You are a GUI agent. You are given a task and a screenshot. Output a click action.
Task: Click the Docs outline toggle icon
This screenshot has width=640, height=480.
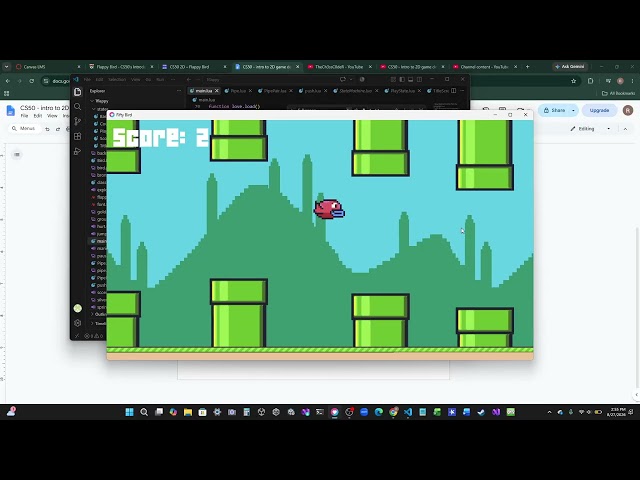tap(17, 154)
